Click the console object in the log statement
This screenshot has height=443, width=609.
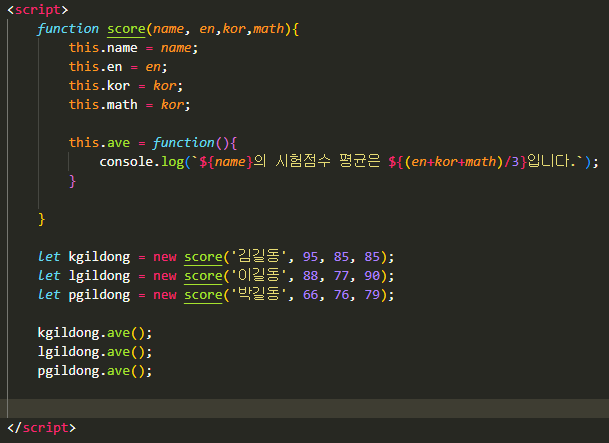[x=126, y=162]
